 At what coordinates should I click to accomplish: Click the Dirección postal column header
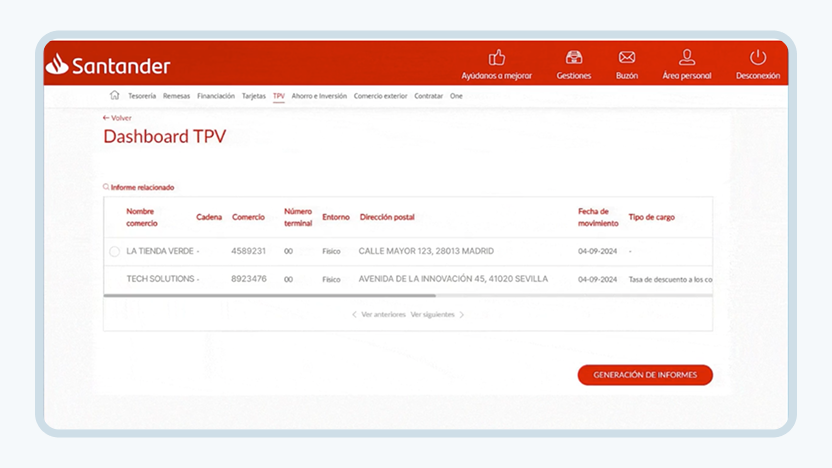tap(387, 217)
